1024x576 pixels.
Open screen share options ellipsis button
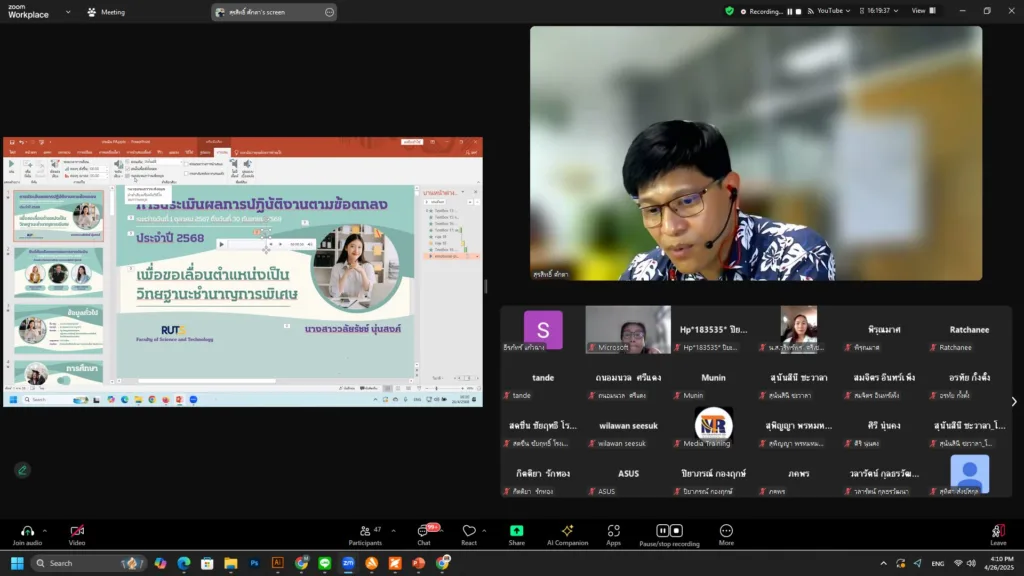click(329, 12)
